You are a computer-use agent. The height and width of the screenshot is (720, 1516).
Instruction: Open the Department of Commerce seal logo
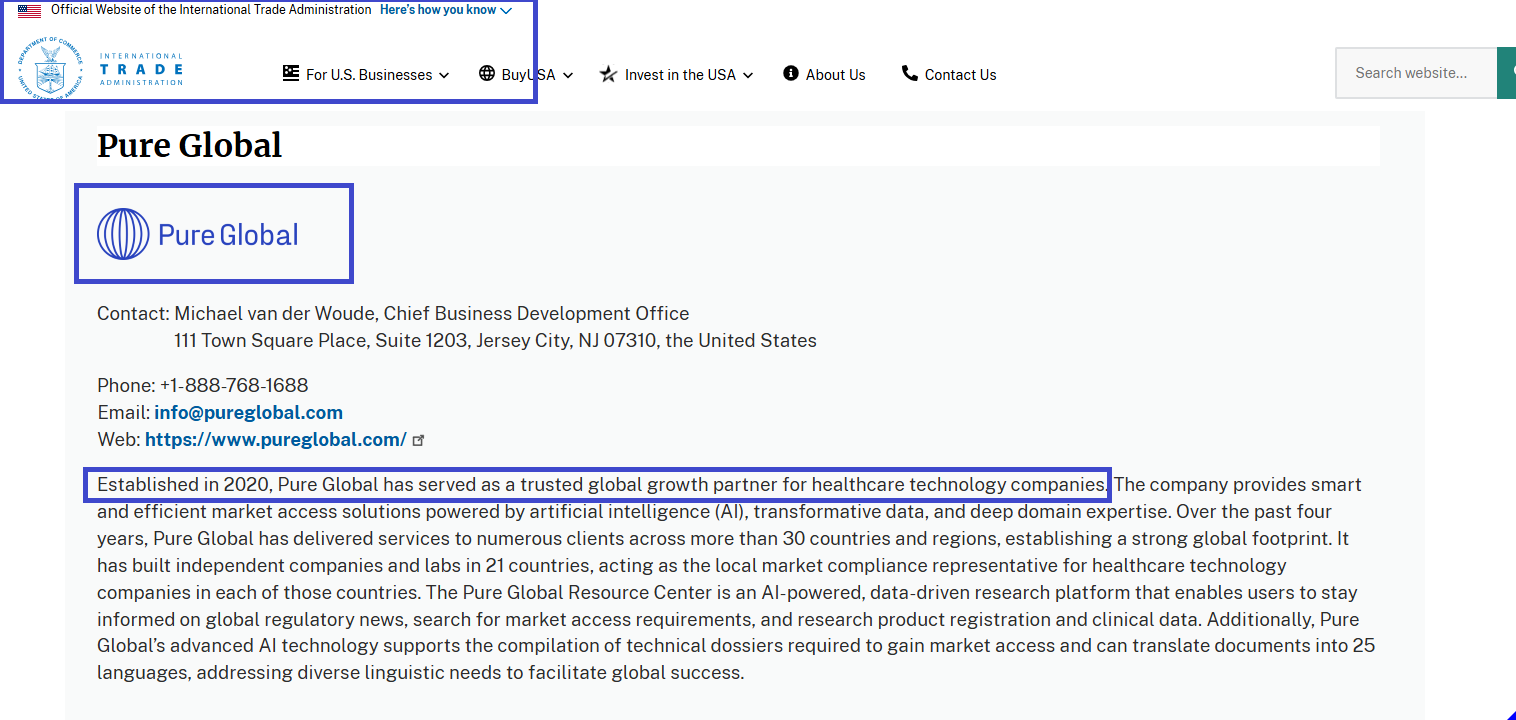click(50, 69)
